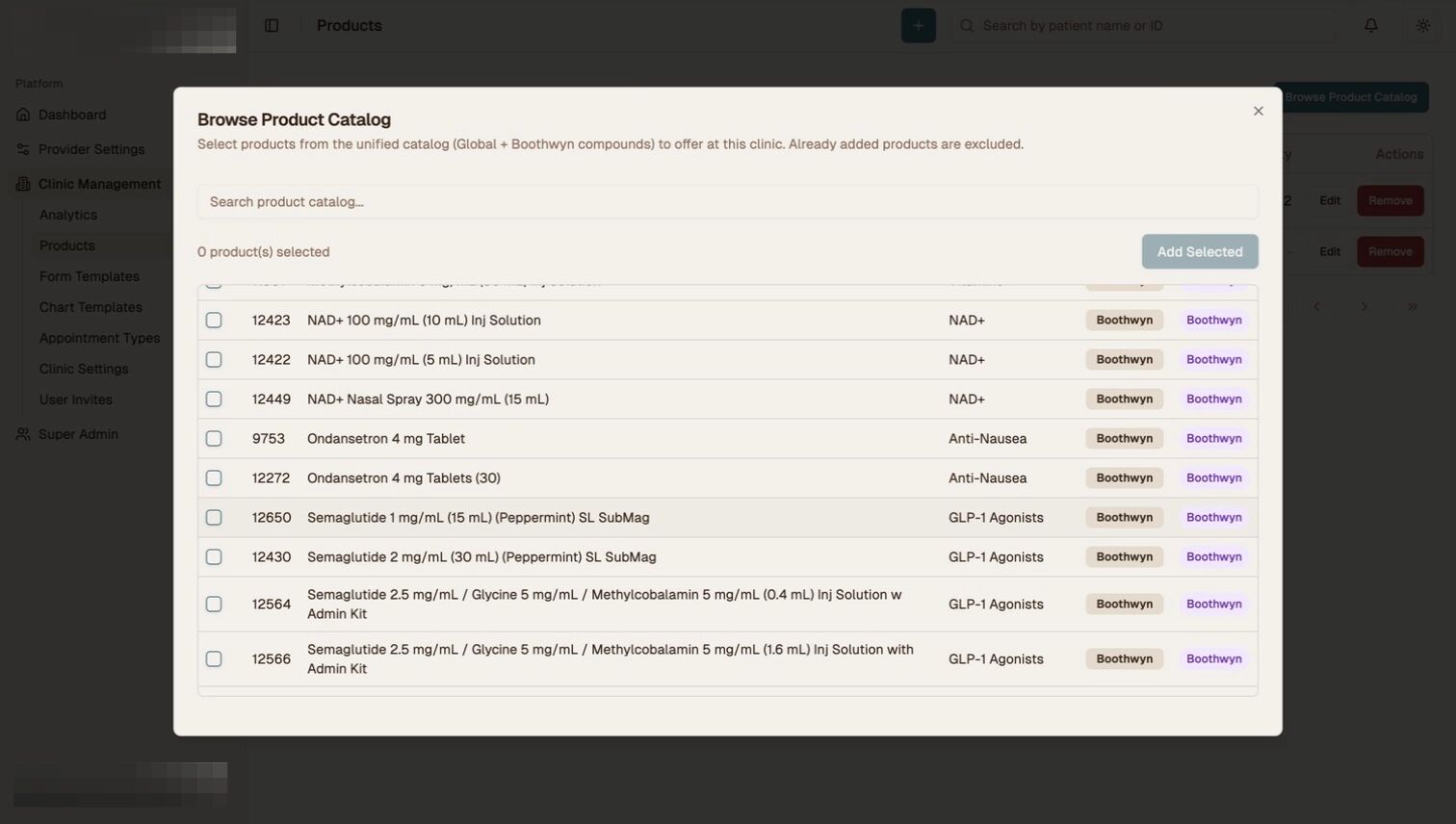Click the magnifier icon in patient search

pyautogui.click(x=967, y=26)
